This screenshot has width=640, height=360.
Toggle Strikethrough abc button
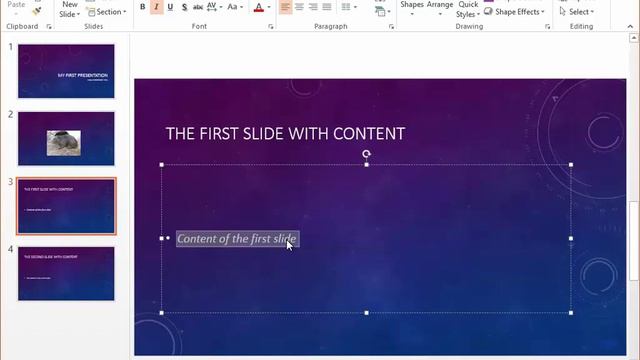coord(198,7)
